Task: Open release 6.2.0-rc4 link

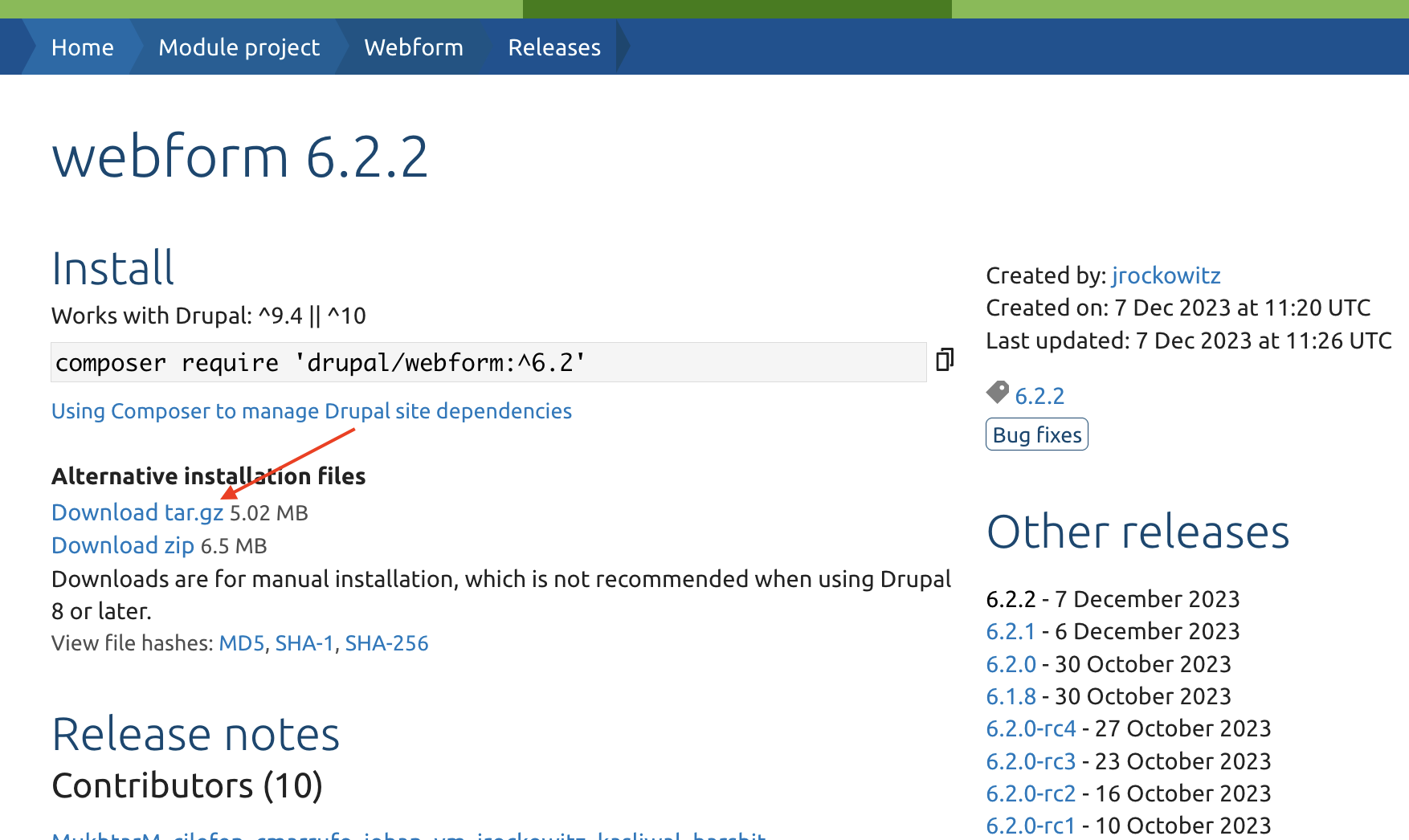Action: 1031,728
